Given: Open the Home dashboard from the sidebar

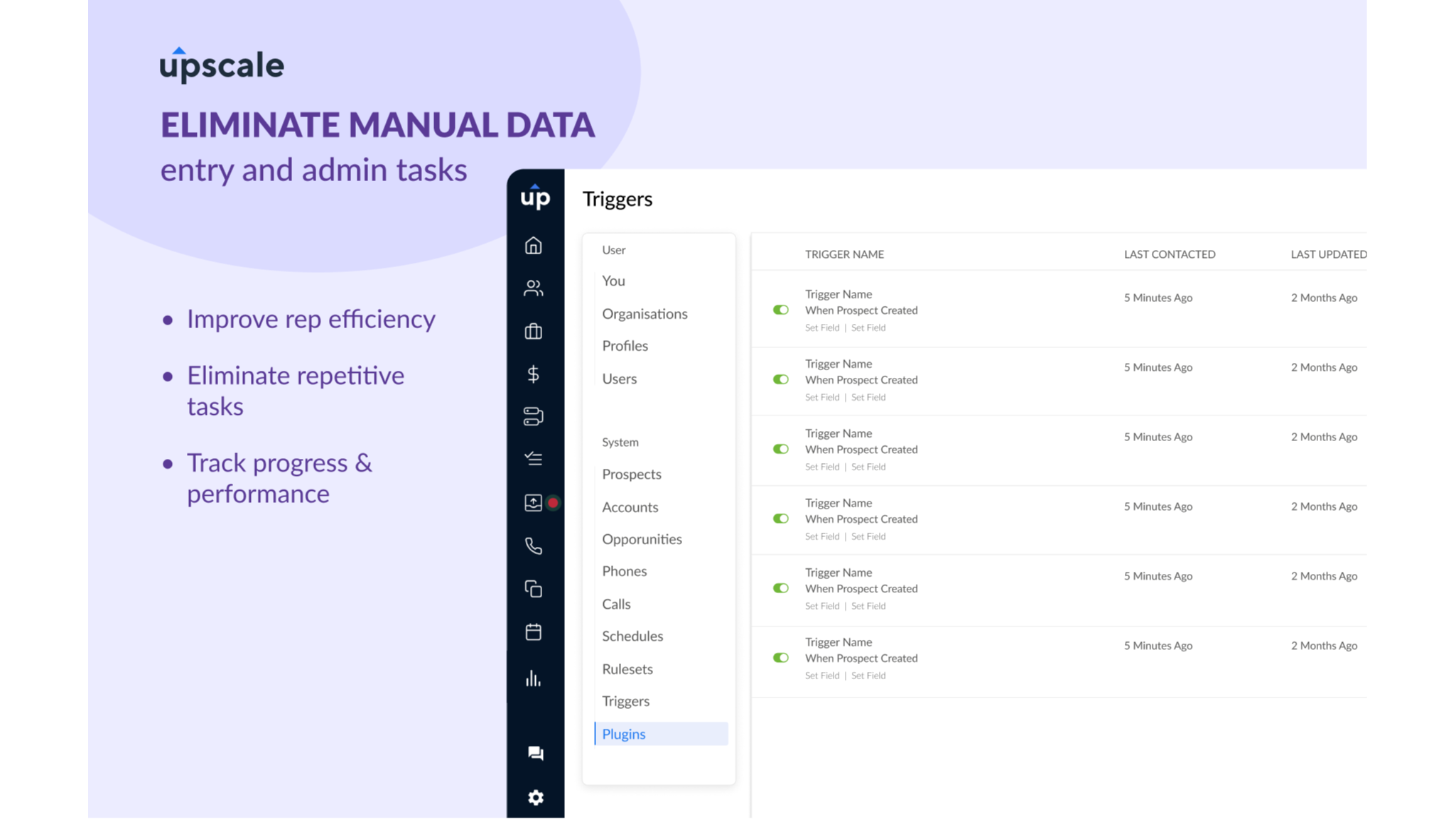Looking at the screenshot, I should 534,246.
